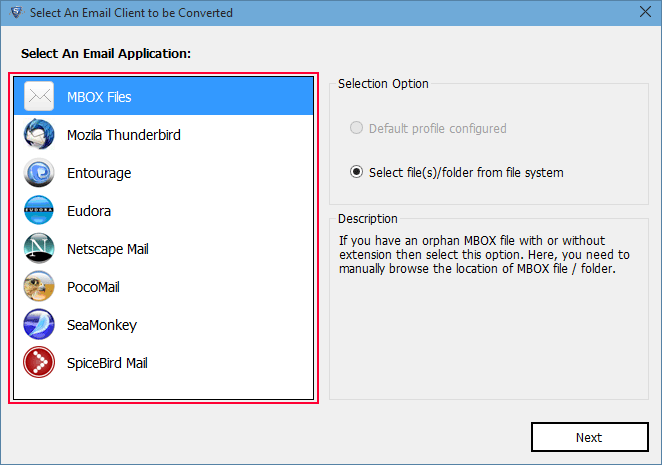
Task: Select the MBOX Files label
Action: click(x=99, y=97)
